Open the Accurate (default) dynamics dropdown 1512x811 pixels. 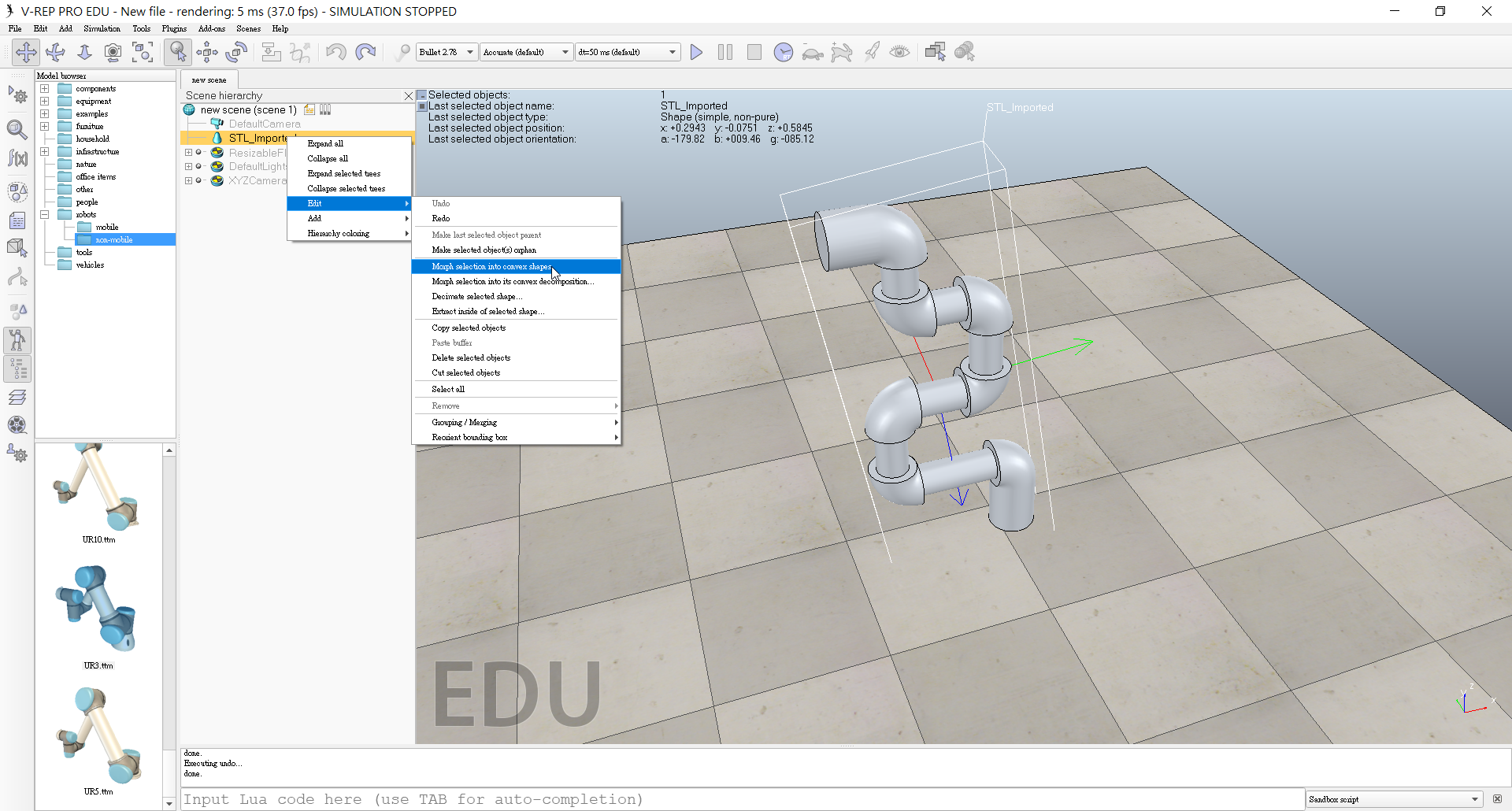(x=526, y=52)
